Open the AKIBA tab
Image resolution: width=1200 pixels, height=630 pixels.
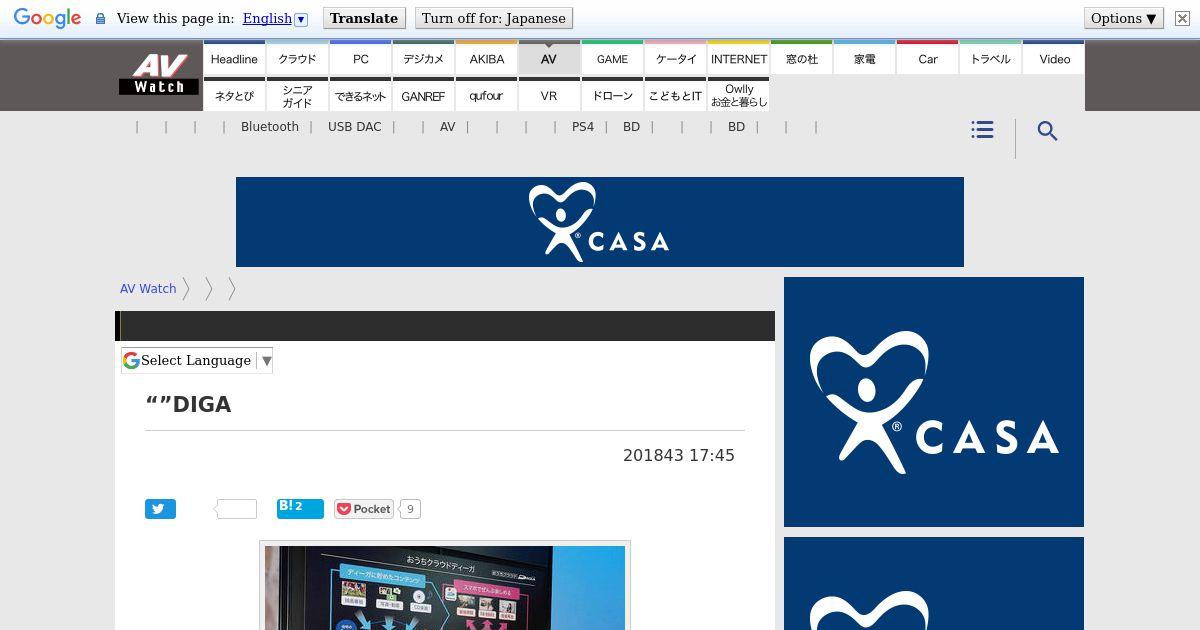[x=486, y=58]
